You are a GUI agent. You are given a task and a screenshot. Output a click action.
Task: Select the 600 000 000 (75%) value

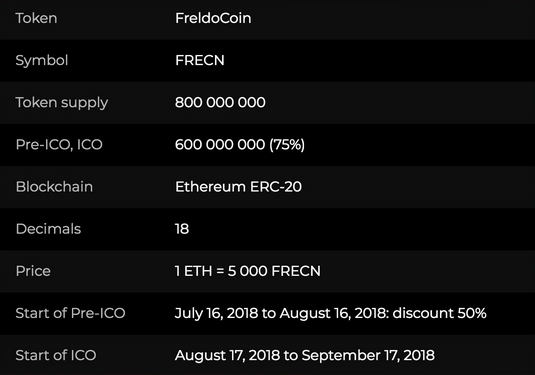240,145
